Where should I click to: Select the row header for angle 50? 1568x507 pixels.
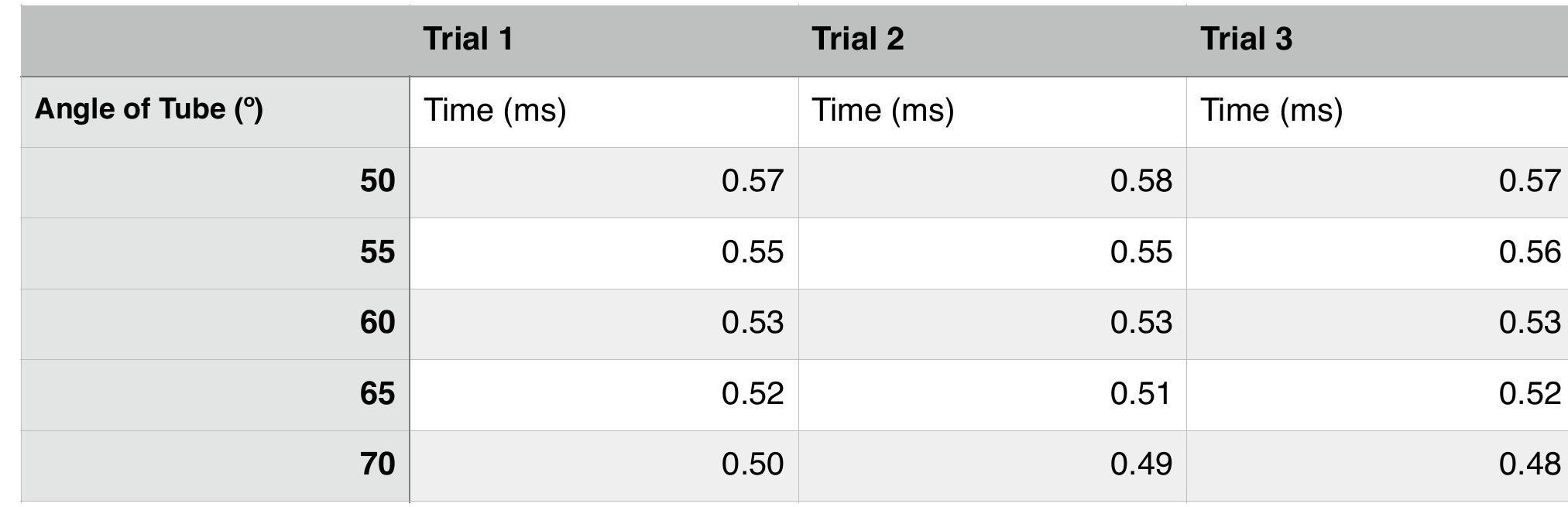215,181
